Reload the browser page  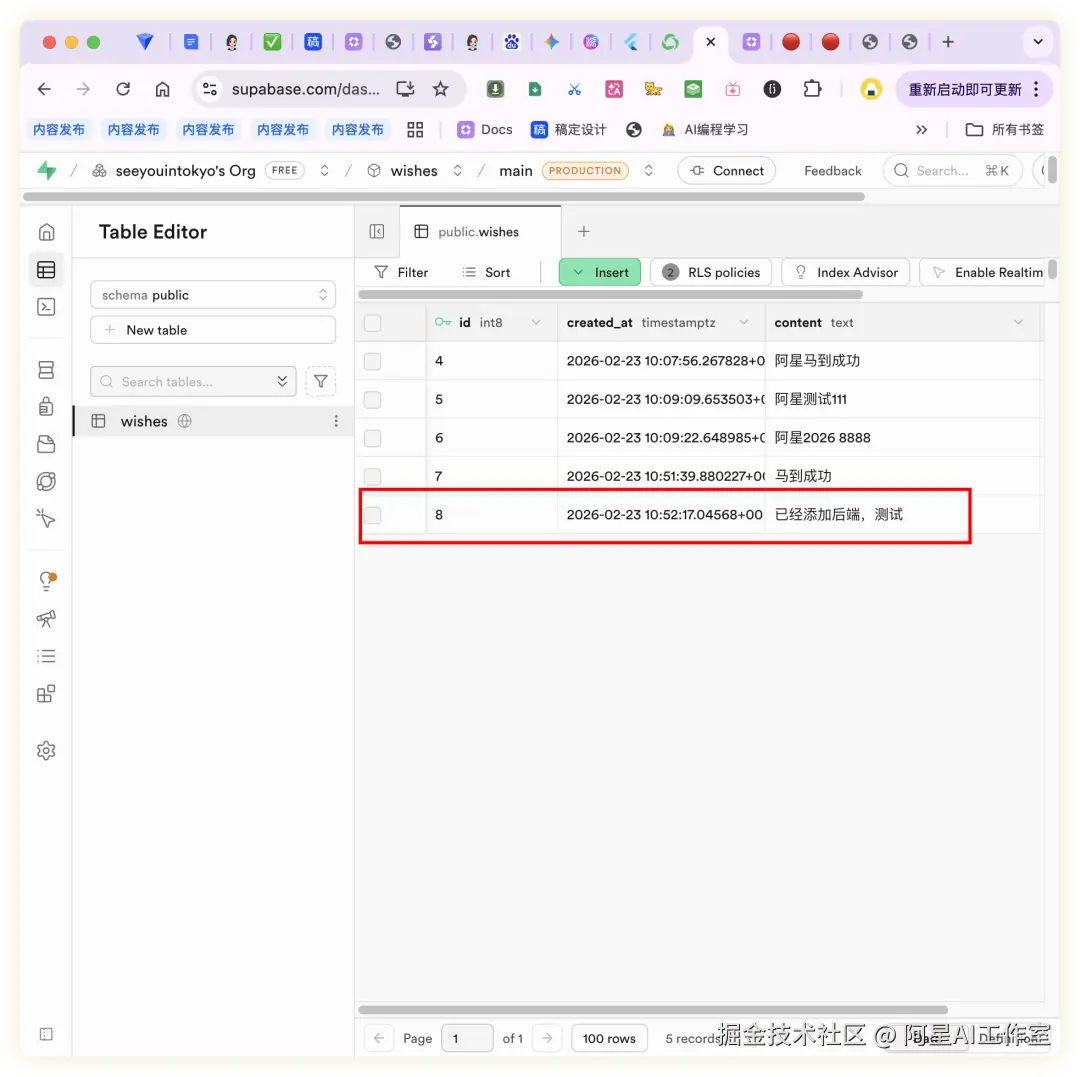(x=123, y=89)
